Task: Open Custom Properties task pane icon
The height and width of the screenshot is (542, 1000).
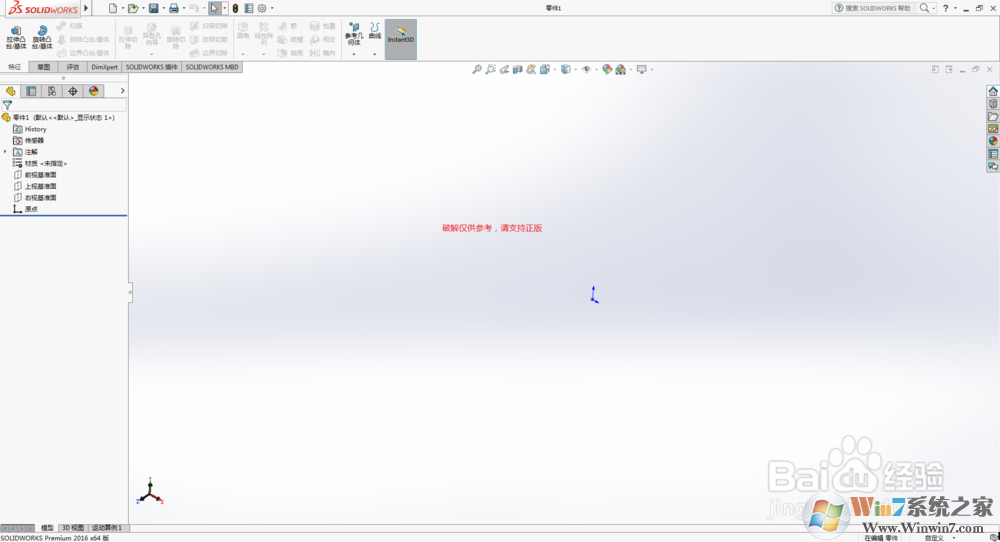Action: [993, 154]
